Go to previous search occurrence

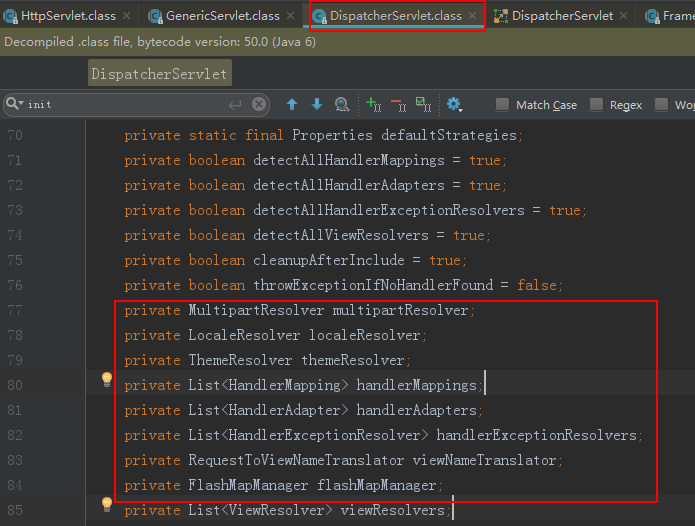click(292, 105)
